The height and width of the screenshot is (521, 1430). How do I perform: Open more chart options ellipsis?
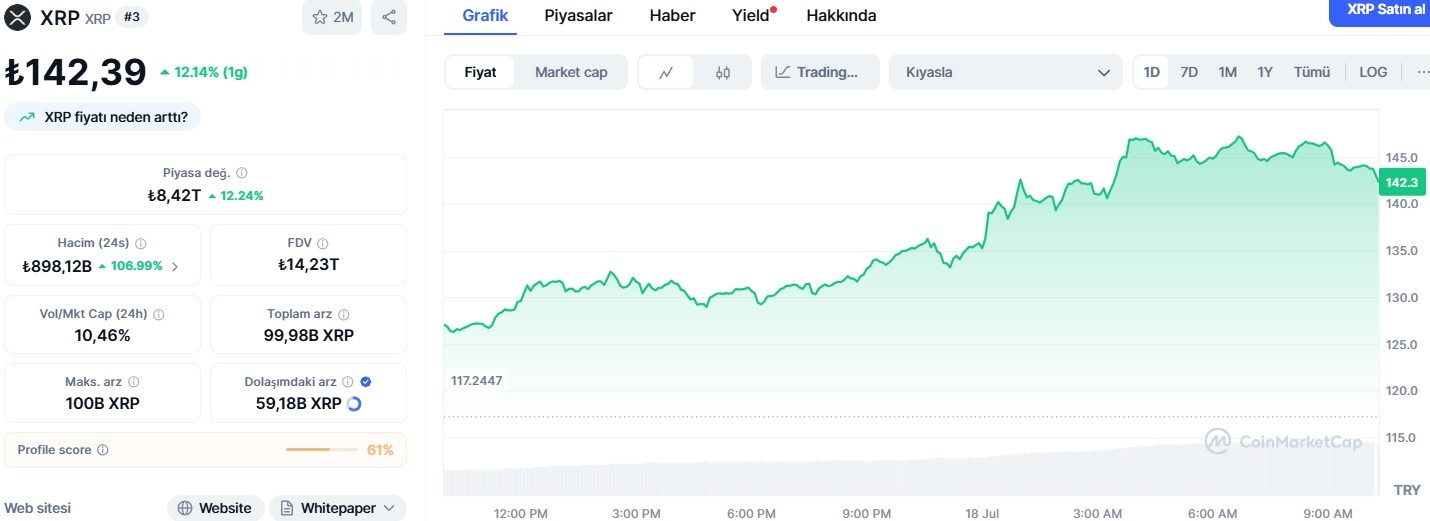(1423, 72)
